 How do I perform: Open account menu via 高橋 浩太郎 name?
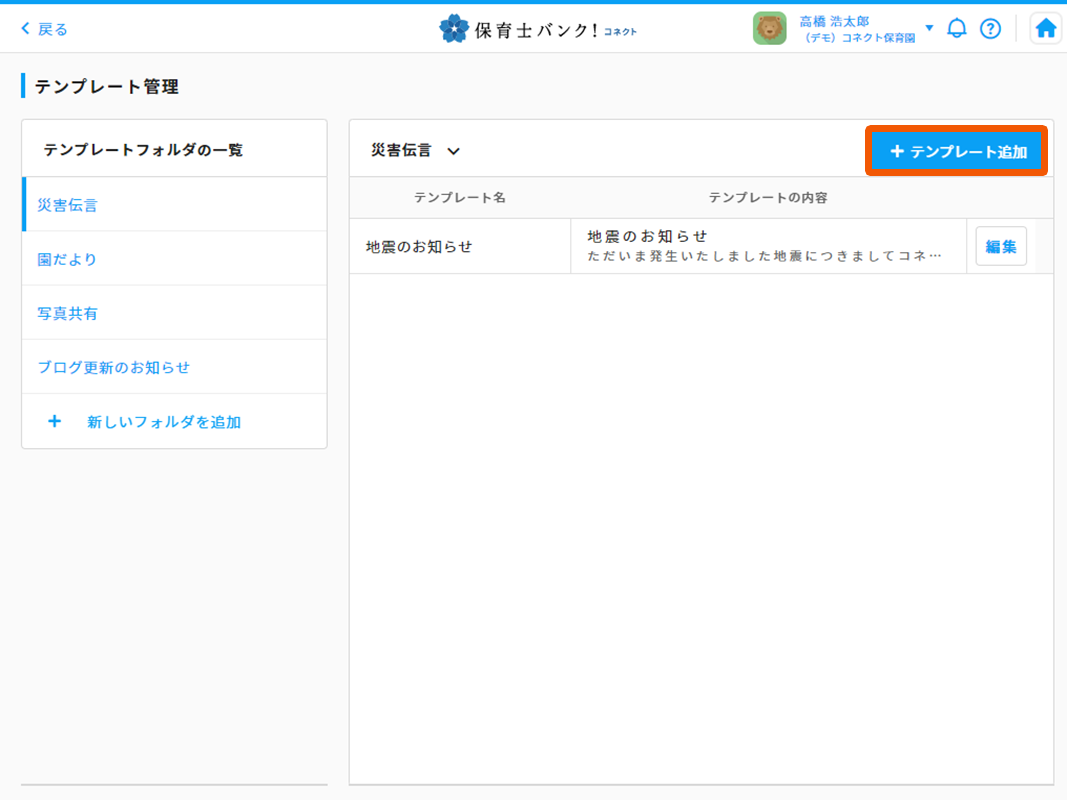pyautogui.click(x=834, y=21)
